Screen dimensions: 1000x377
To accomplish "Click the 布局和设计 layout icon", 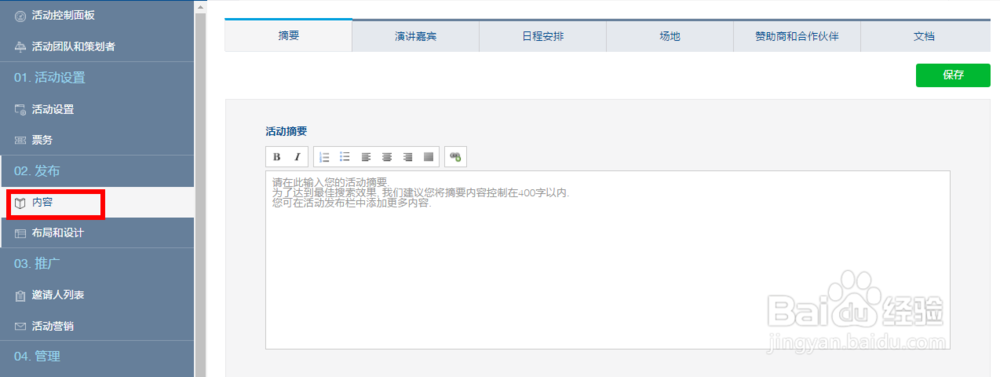I will pyautogui.click(x=20, y=233).
